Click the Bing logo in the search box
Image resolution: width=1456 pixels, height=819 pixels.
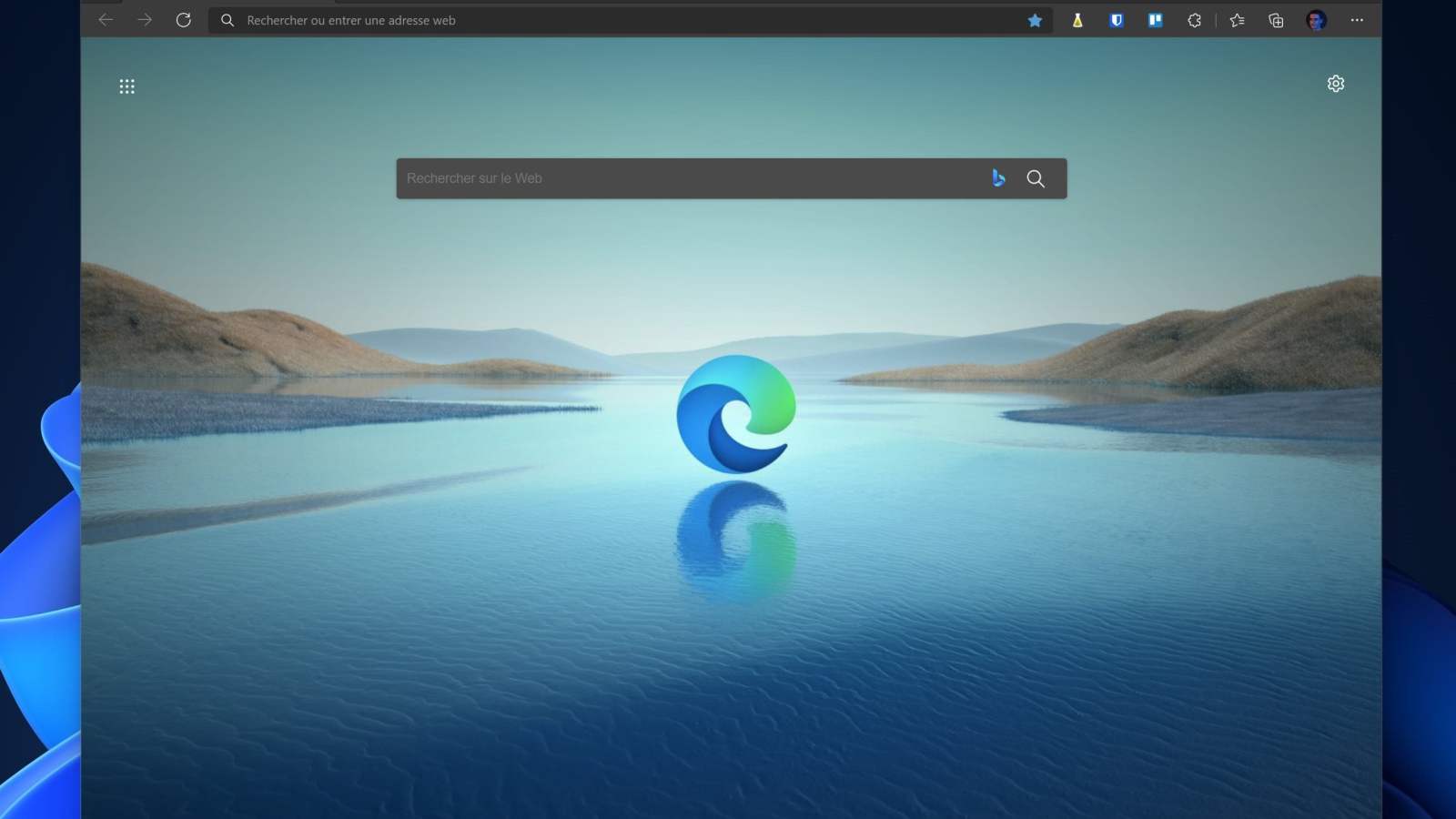click(998, 178)
